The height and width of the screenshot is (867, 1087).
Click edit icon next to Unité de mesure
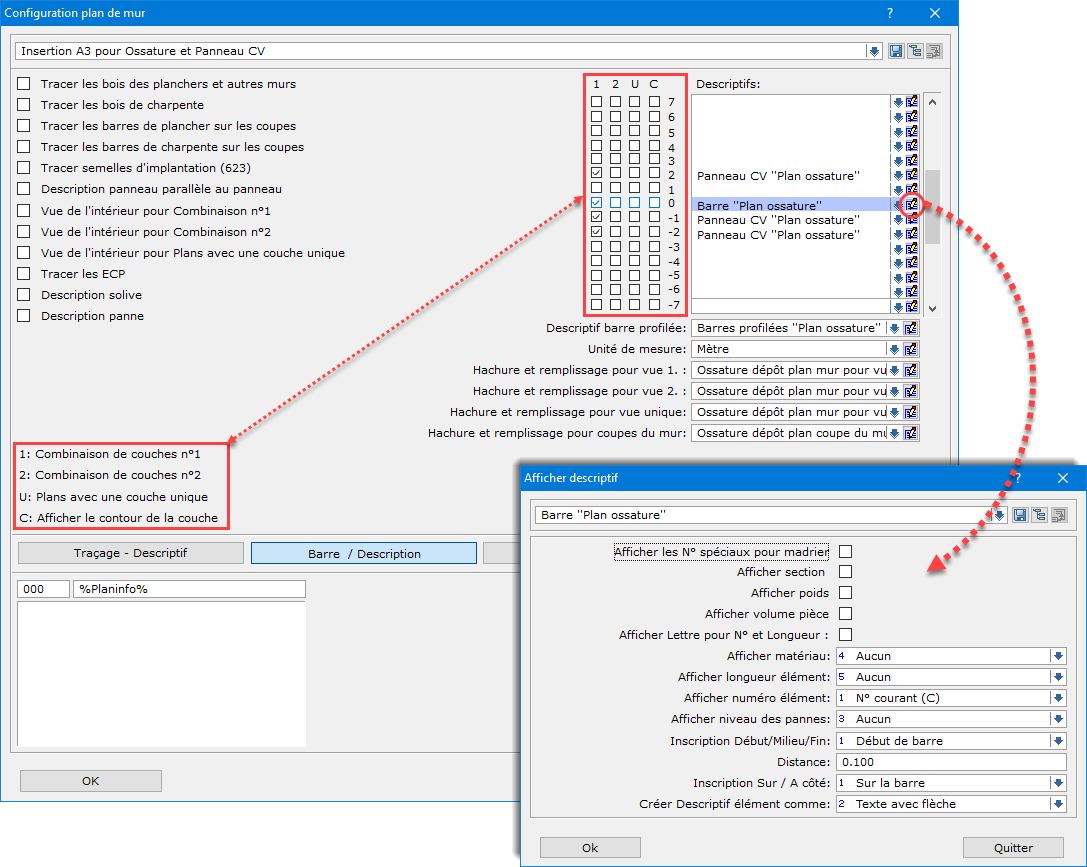click(911, 349)
